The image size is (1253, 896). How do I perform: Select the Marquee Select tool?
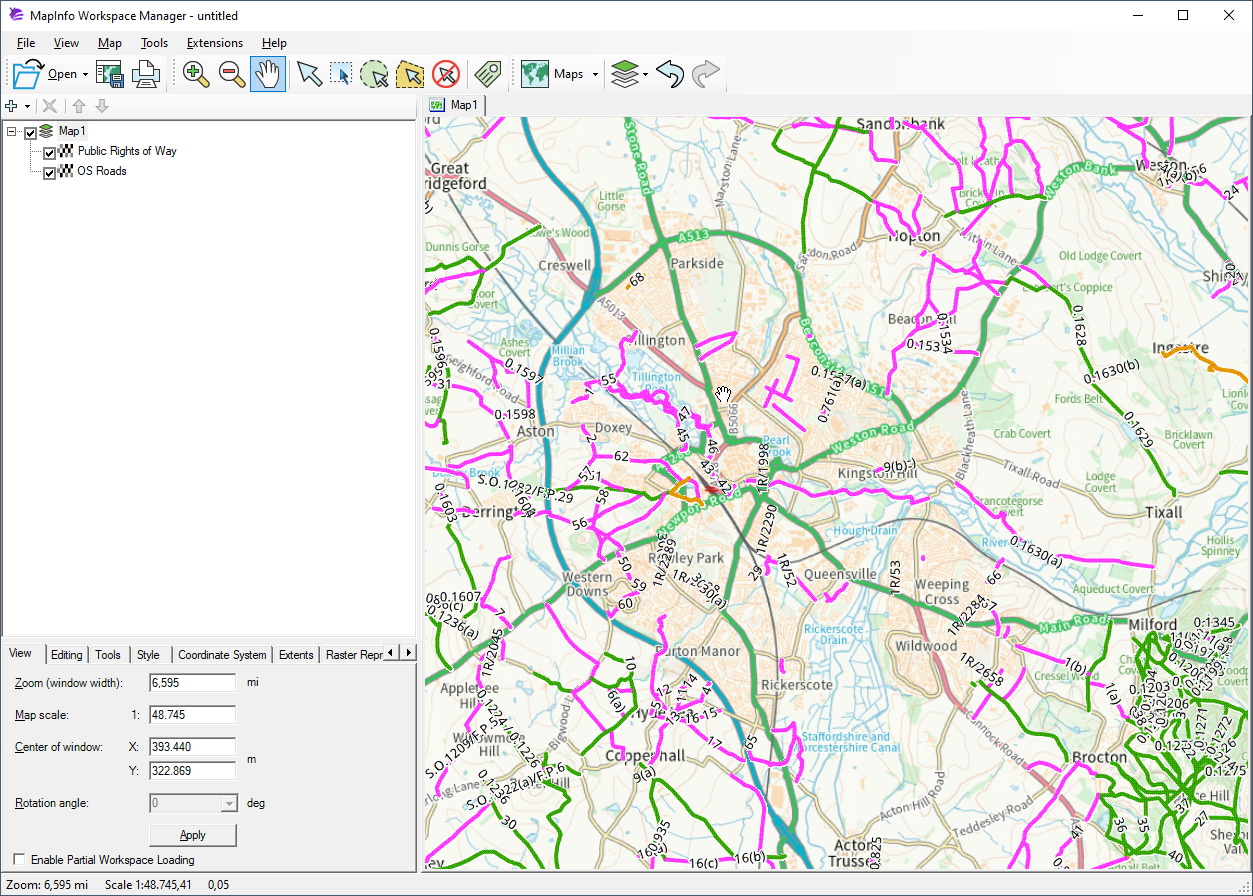click(341, 73)
